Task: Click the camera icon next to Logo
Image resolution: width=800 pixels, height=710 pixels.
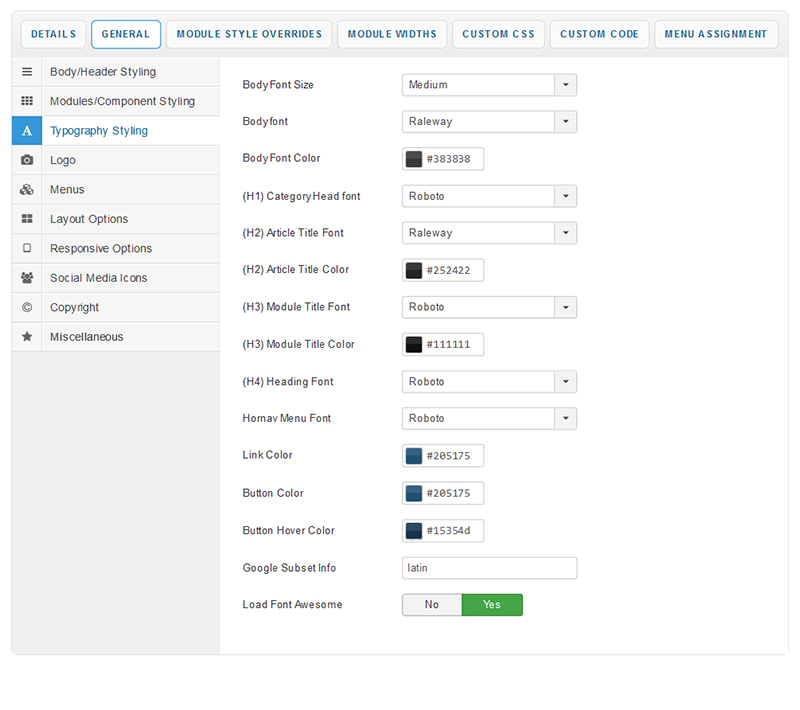Action: click(x=27, y=160)
